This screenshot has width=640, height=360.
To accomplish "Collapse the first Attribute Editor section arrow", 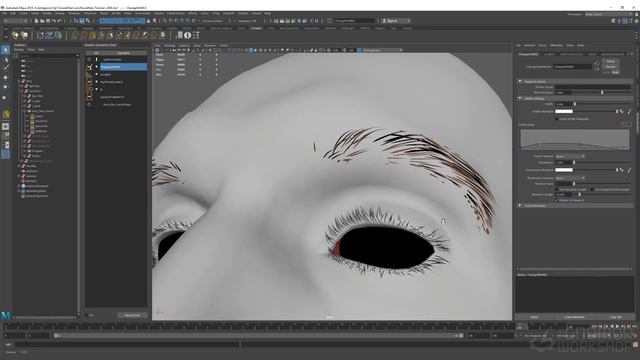I will tap(520, 81).
